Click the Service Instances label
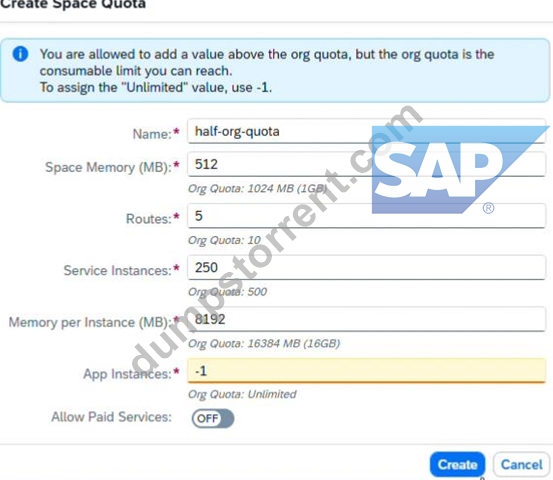The width and height of the screenshot is (553, 480). point(117,271)
